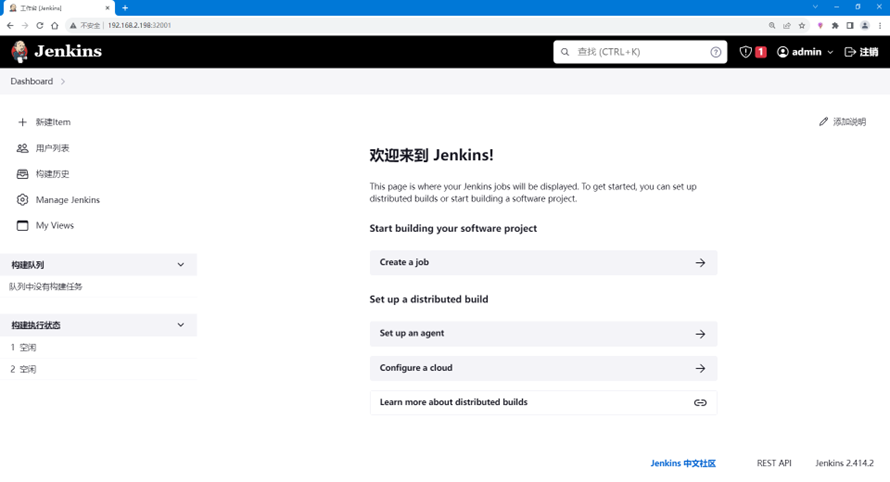Click the 构建执行状态 panel title
This screenshot has width=890, height=482.
36,325
